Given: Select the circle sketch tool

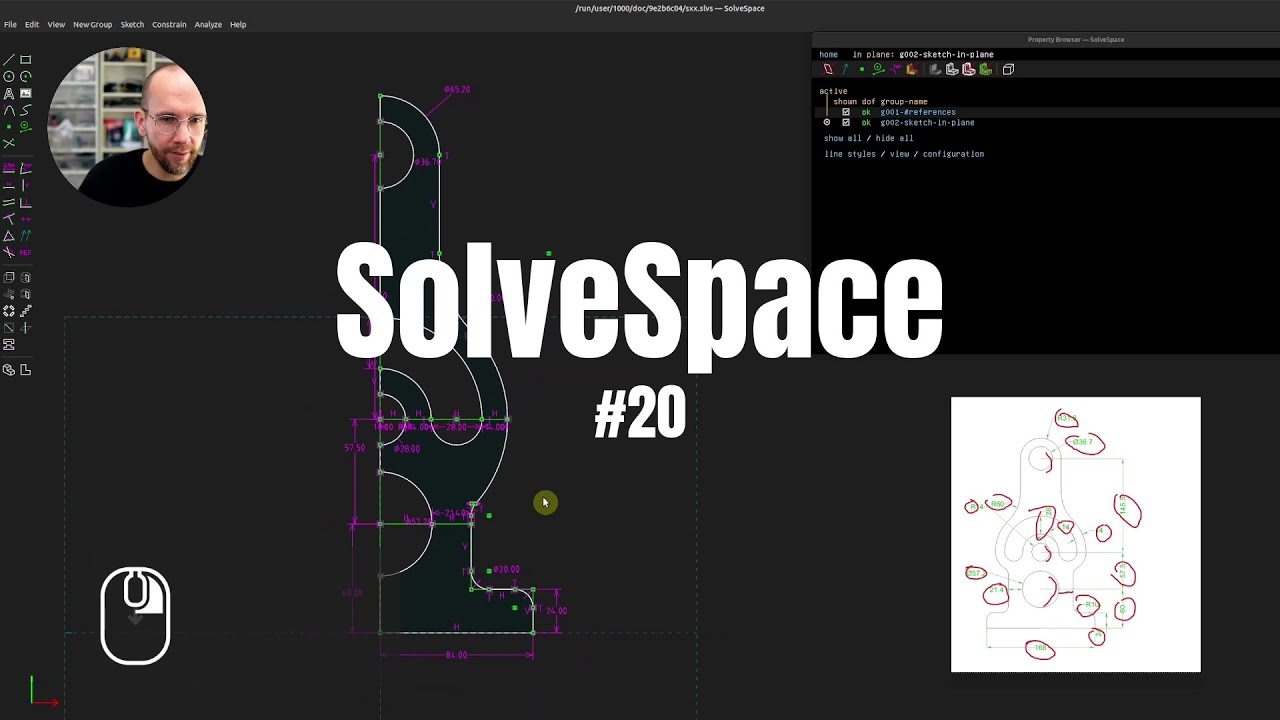Looking at the screenshot, I should click(x=9, y=76).
